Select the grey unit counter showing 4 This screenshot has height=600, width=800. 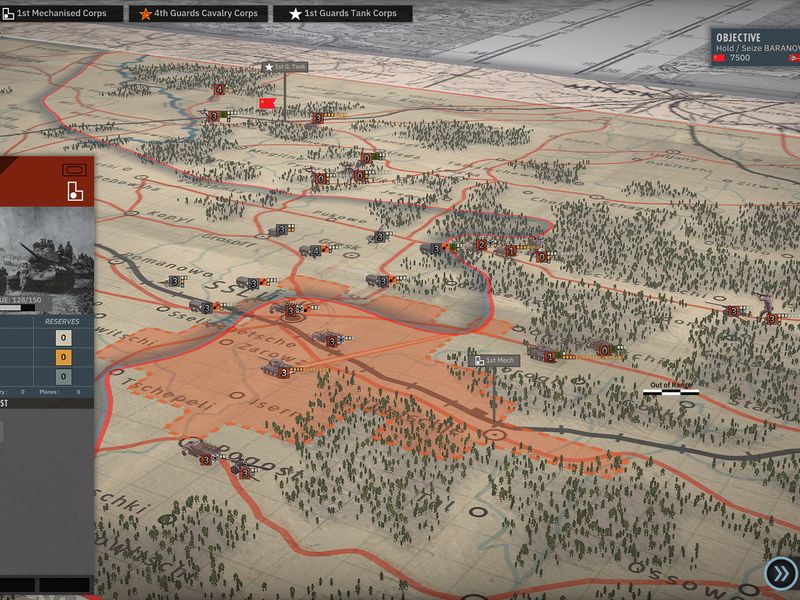pos(316,251)
